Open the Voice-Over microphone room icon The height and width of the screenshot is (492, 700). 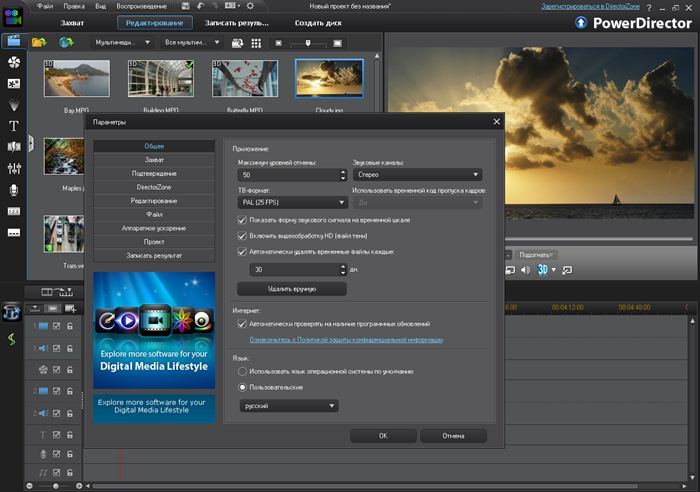click(14, 189)
